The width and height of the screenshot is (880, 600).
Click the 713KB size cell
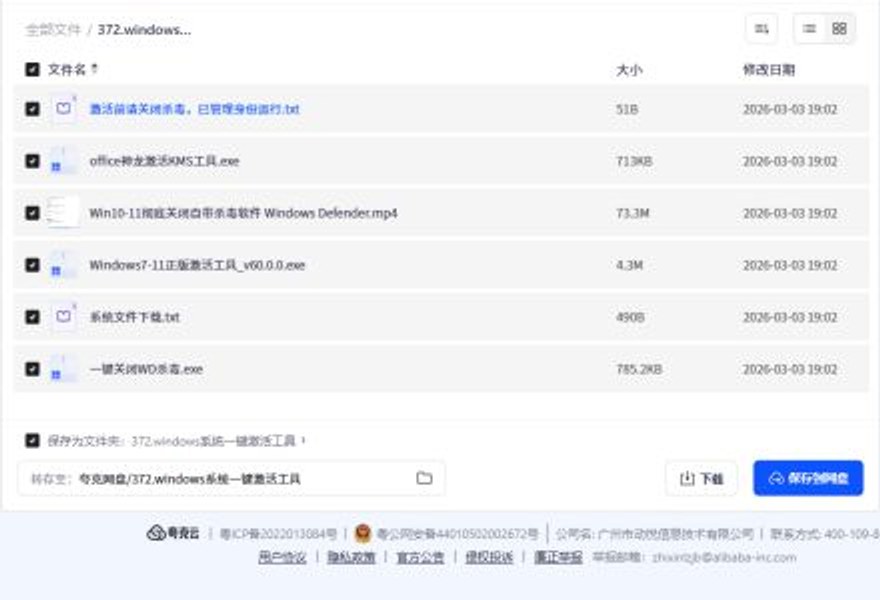634,161
